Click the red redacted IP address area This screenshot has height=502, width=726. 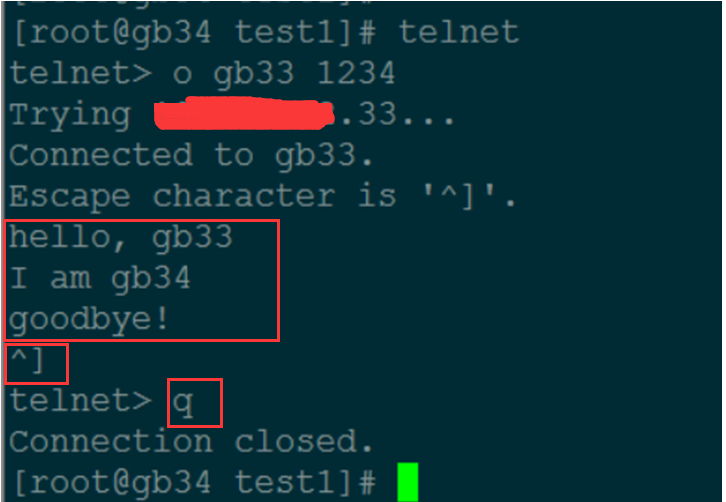[x=244, y=113]
